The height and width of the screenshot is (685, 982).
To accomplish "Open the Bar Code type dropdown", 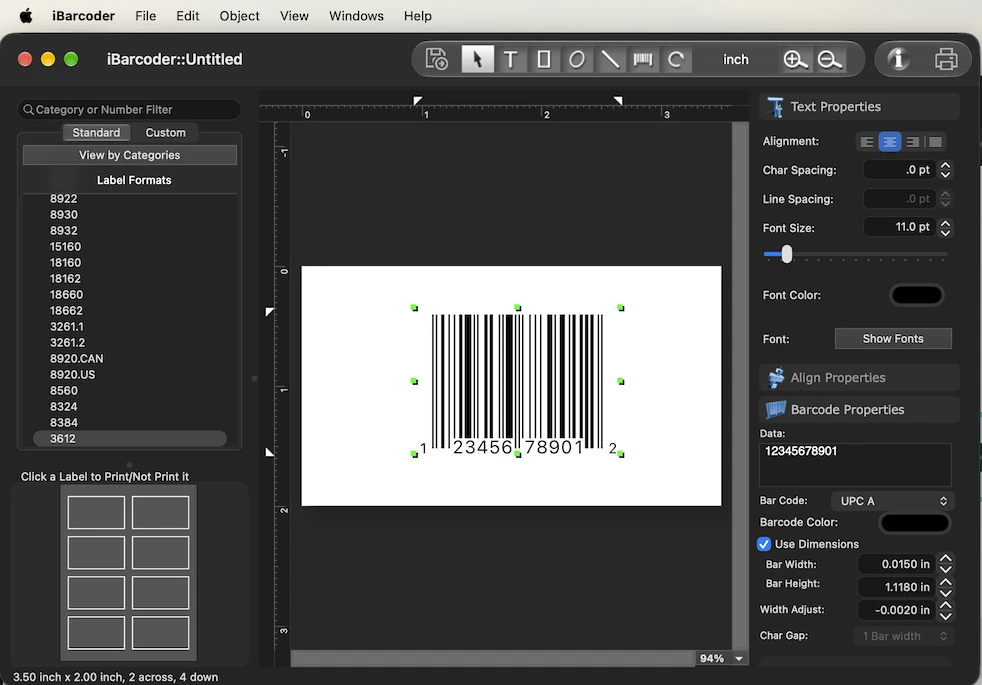I will tap(892, 501).
